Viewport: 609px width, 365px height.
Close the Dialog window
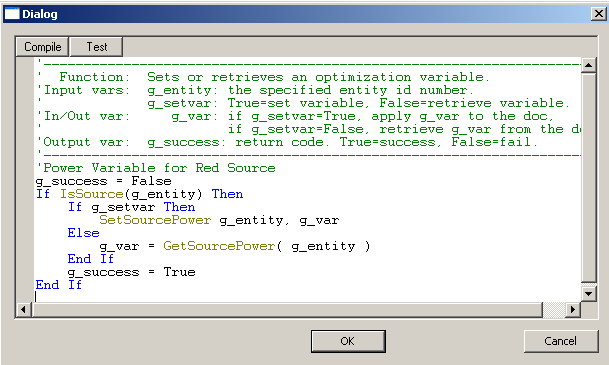pos(599,14)
